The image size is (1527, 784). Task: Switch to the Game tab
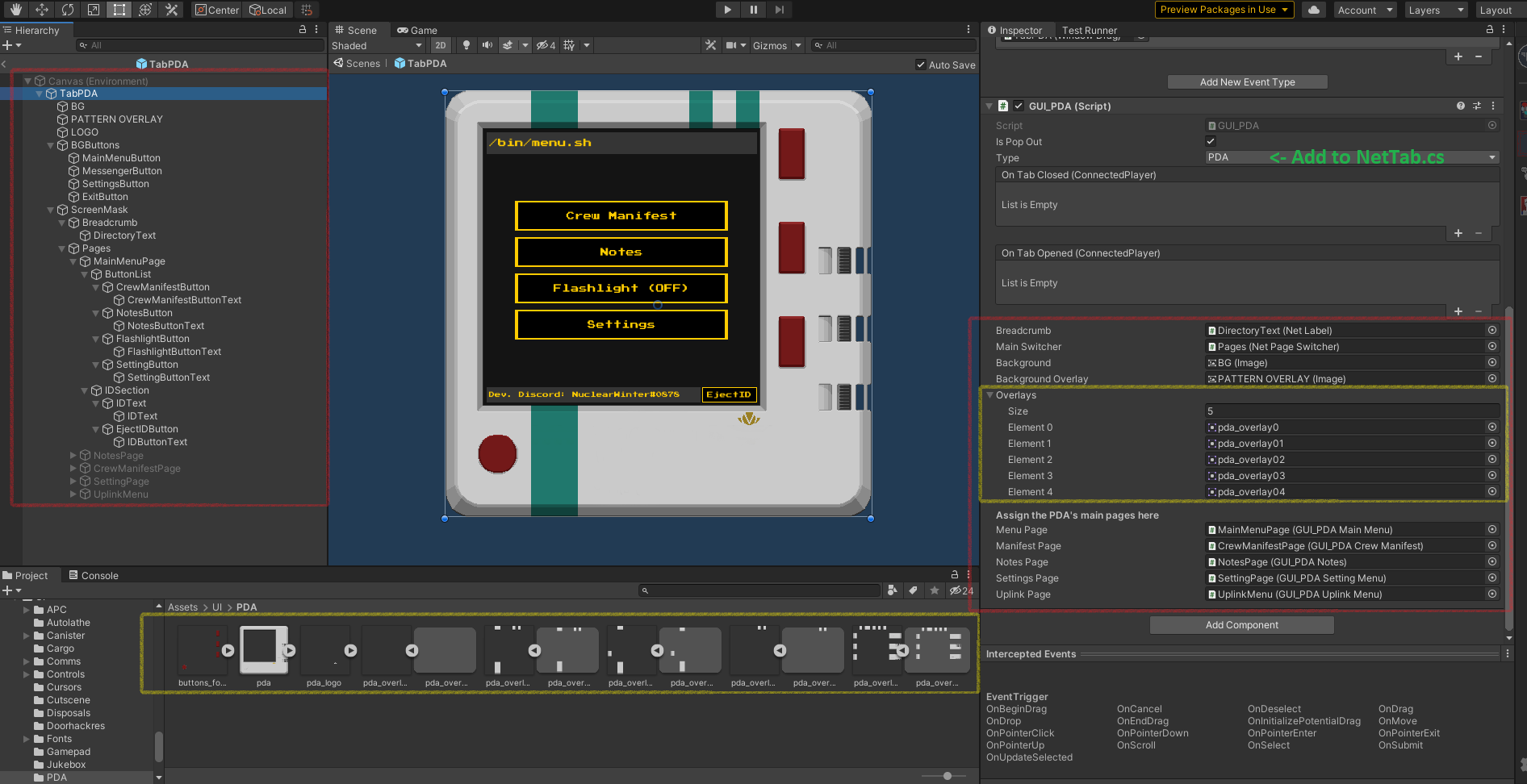coord(416,31)
